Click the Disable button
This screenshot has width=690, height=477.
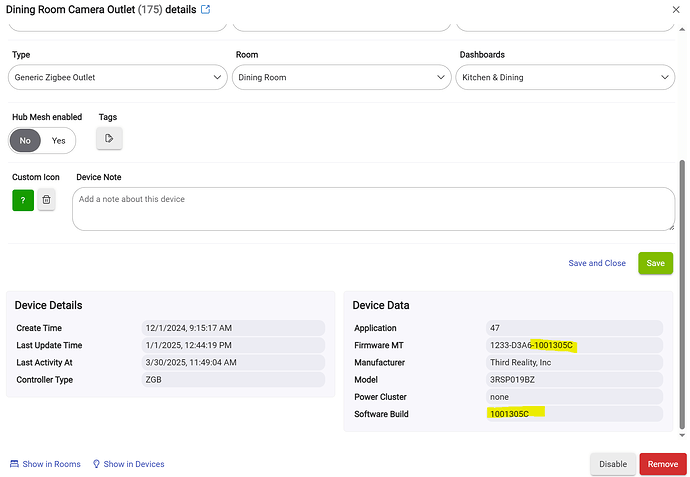pyautogui.click(x=613, y=464)
